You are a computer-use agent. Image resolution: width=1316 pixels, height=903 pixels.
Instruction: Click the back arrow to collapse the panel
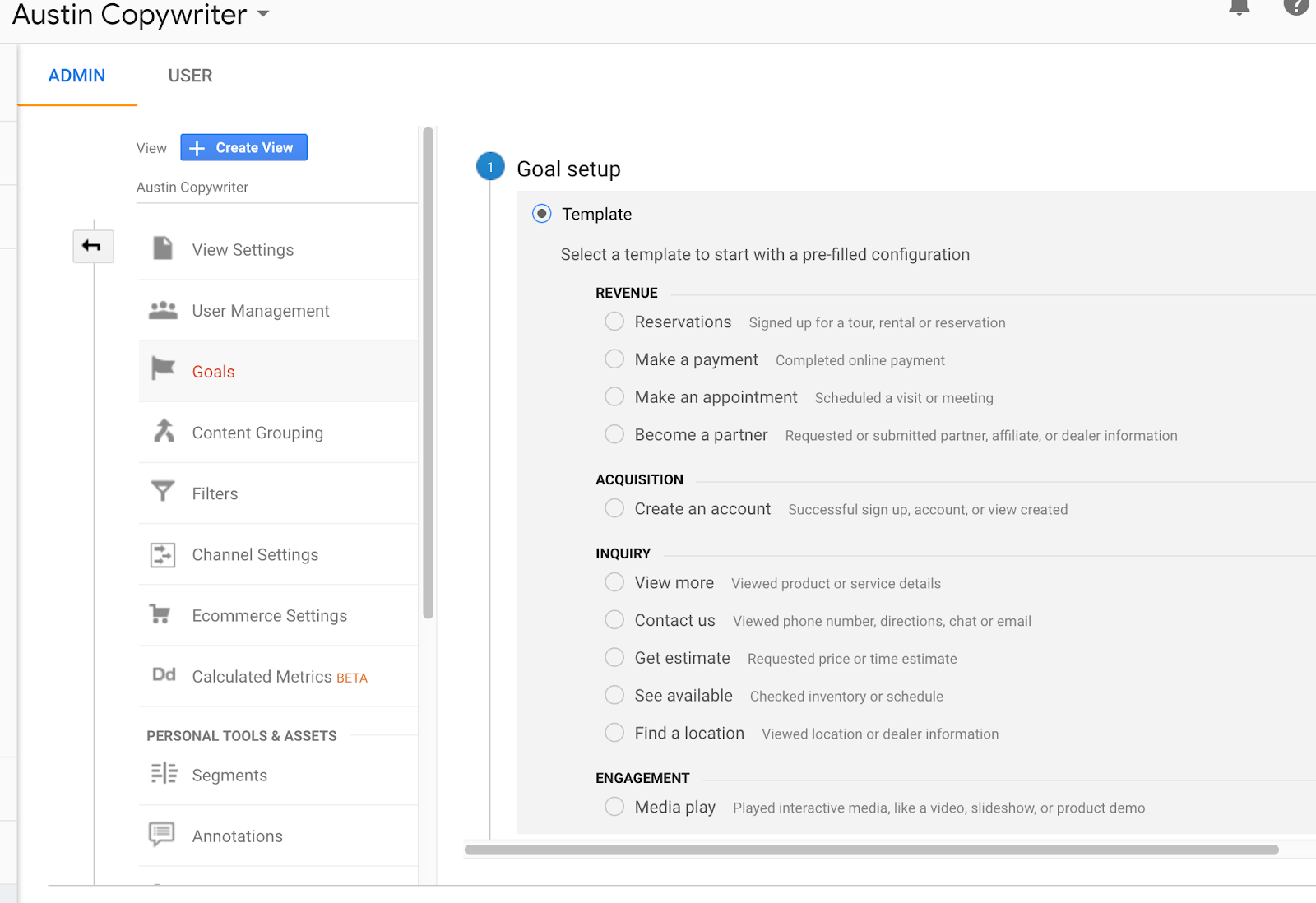93,246
